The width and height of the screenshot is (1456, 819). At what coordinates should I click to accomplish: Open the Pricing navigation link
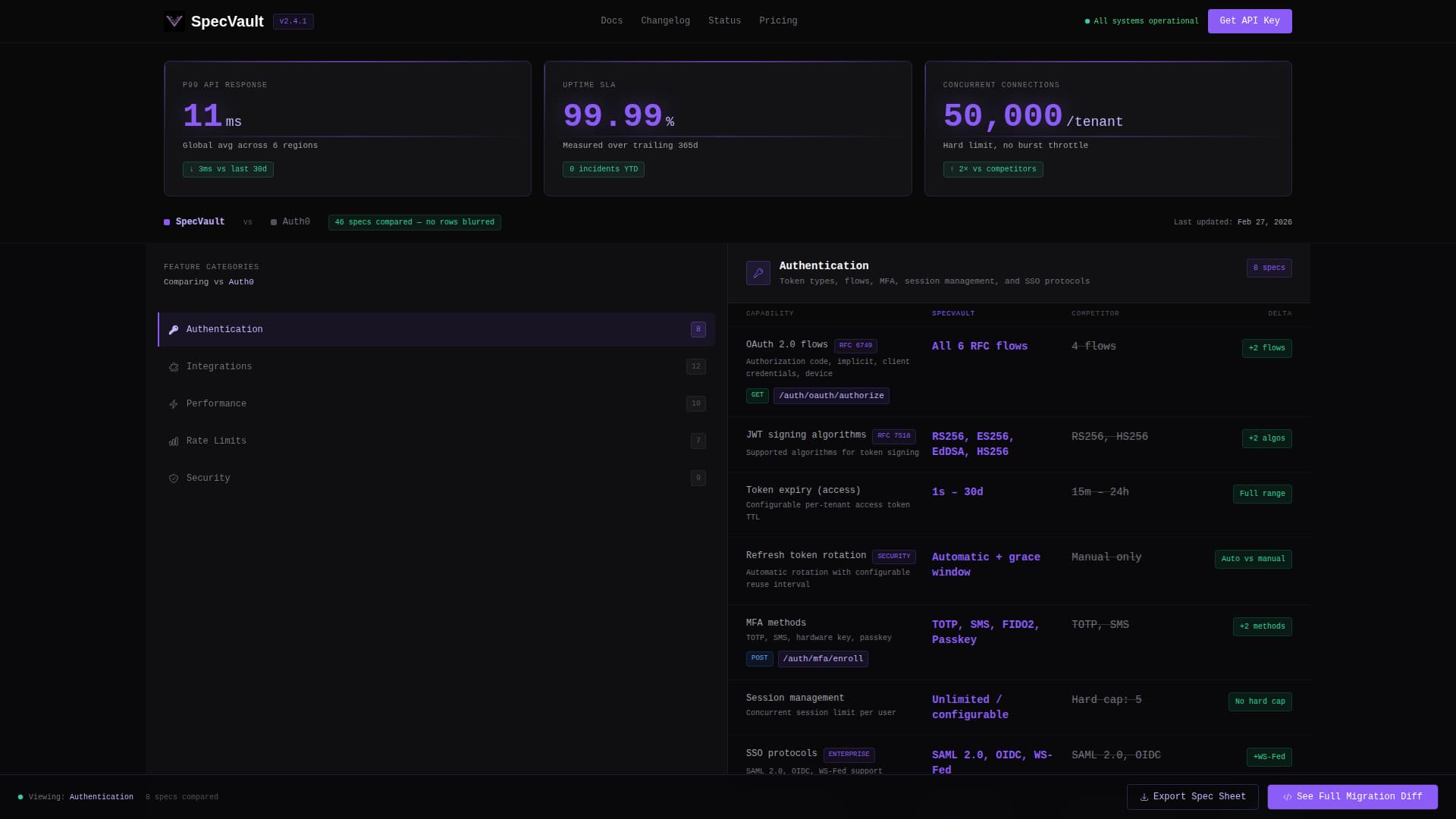(x=778, y=21)
